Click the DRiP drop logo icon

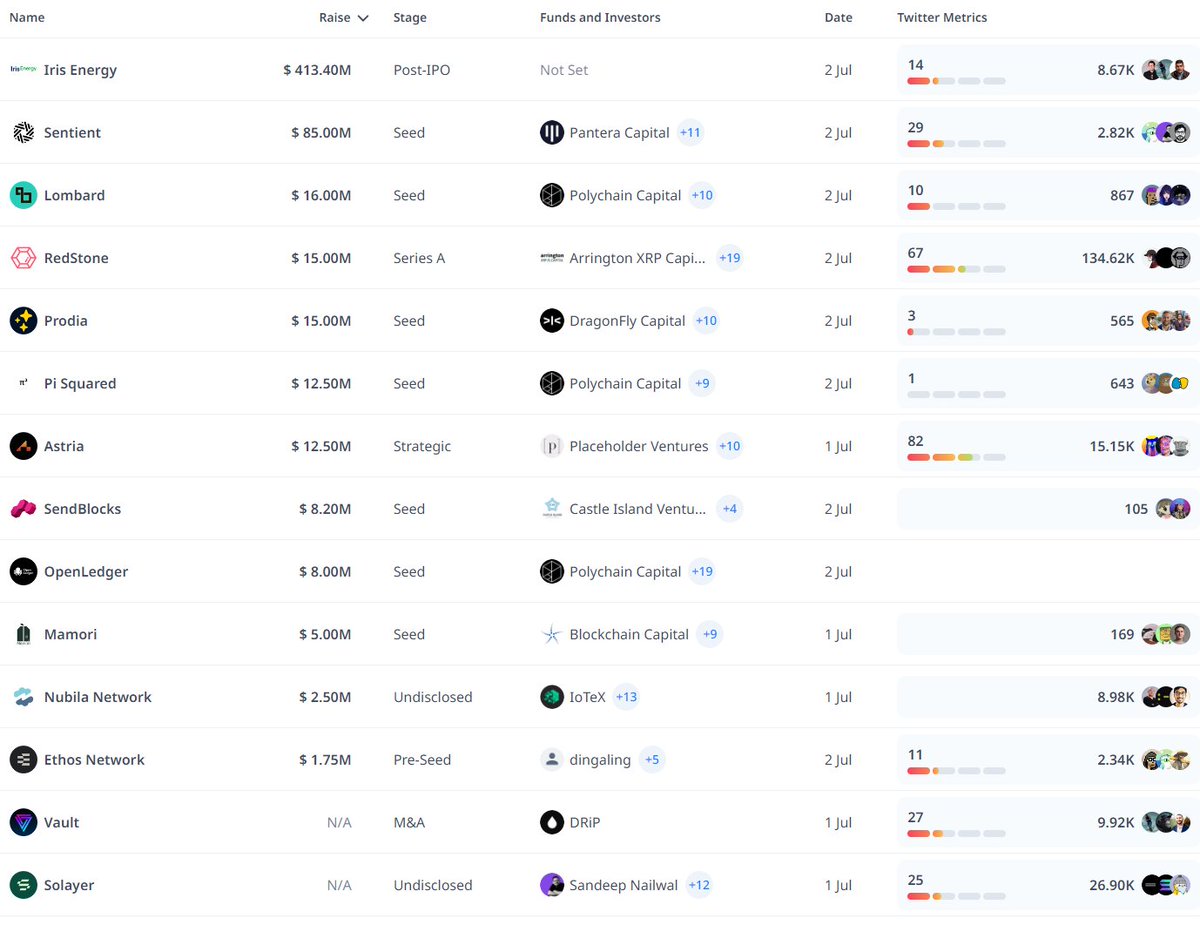552,822
